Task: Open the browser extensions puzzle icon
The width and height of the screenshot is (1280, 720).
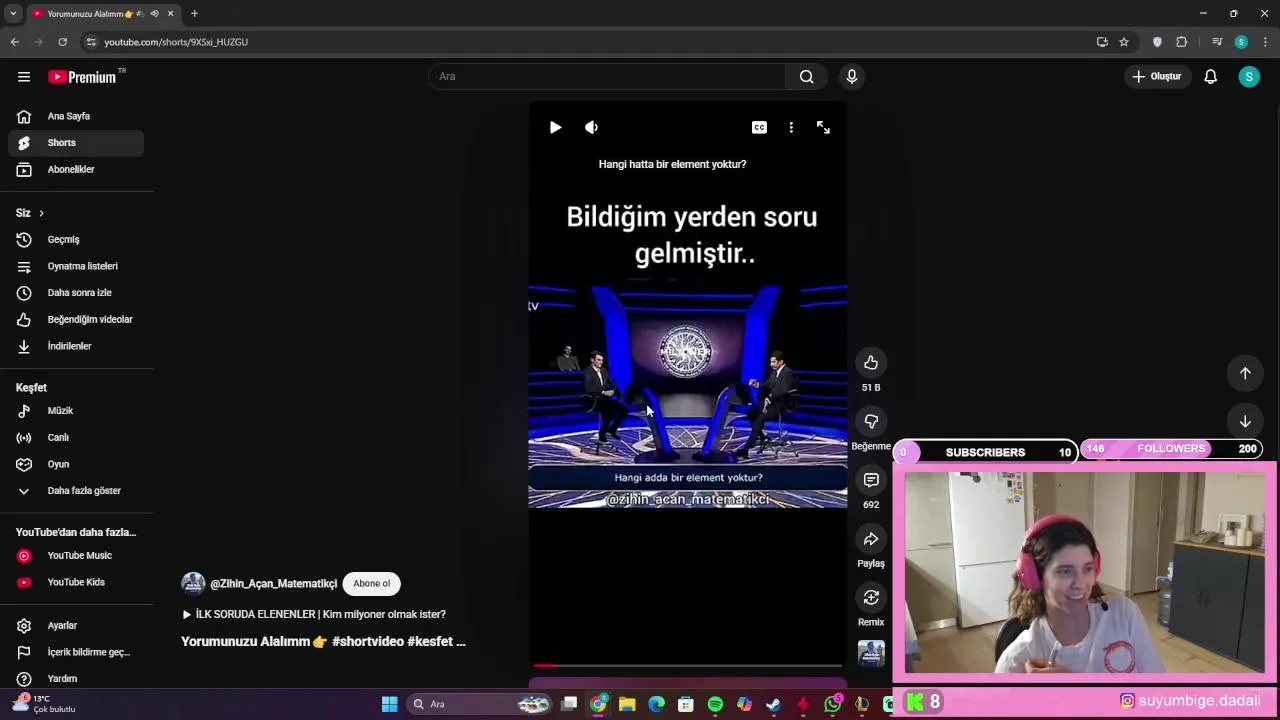Action: 1181,42
